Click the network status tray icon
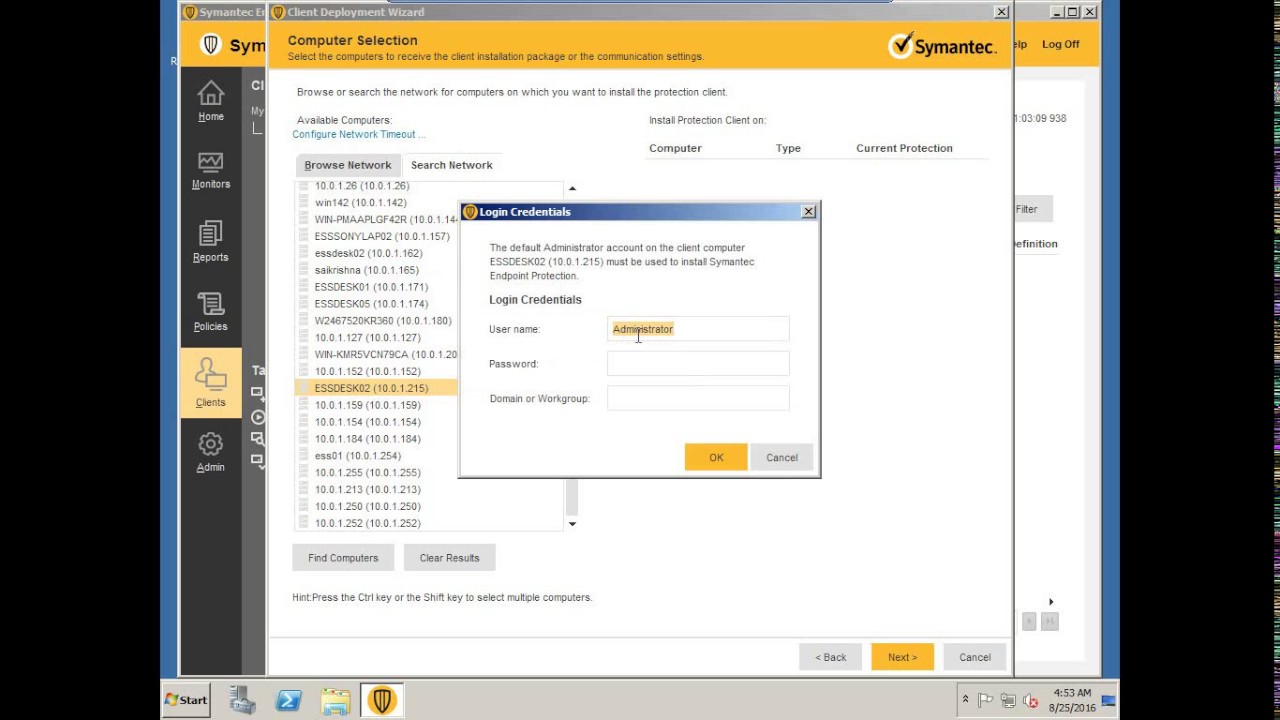The width and height of the screenshot is (1280, 720). pyautogui.click(x=1008, y=700)
